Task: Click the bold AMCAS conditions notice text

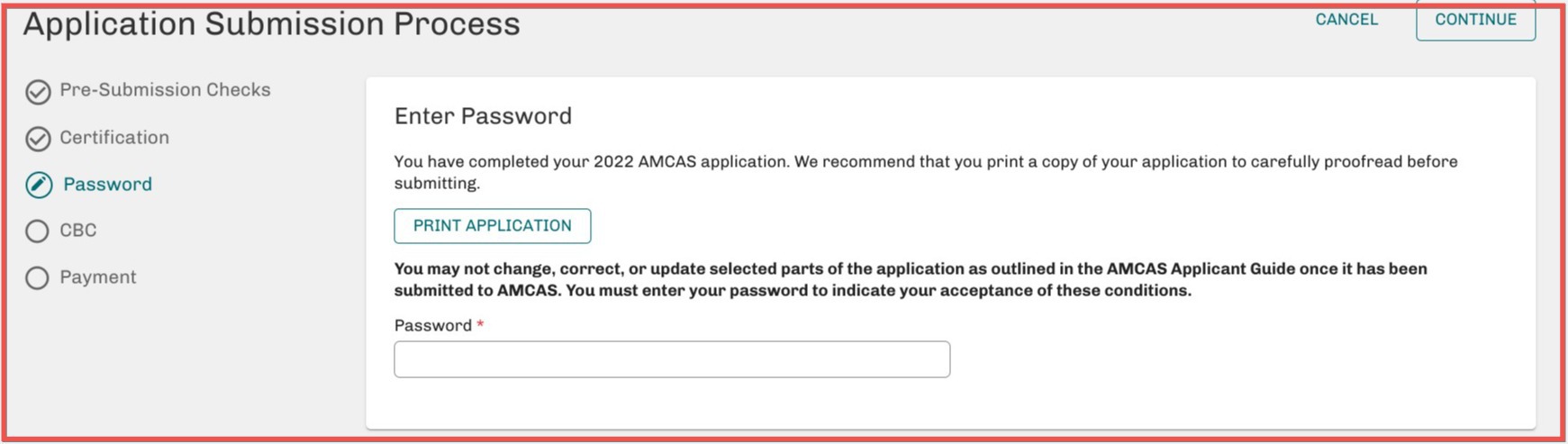Action: point(910,280)
